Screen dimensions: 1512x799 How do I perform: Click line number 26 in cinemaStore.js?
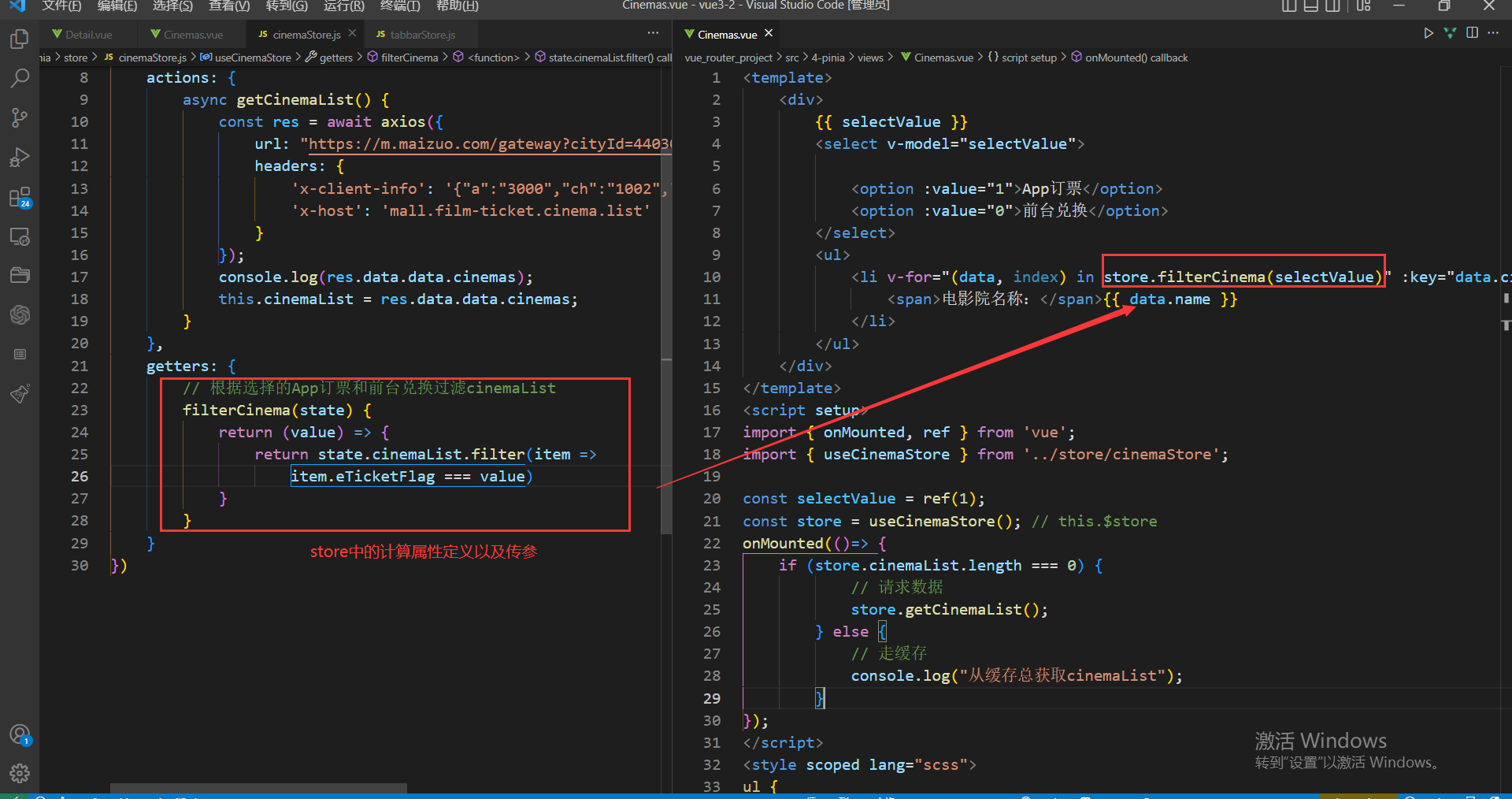80,477
